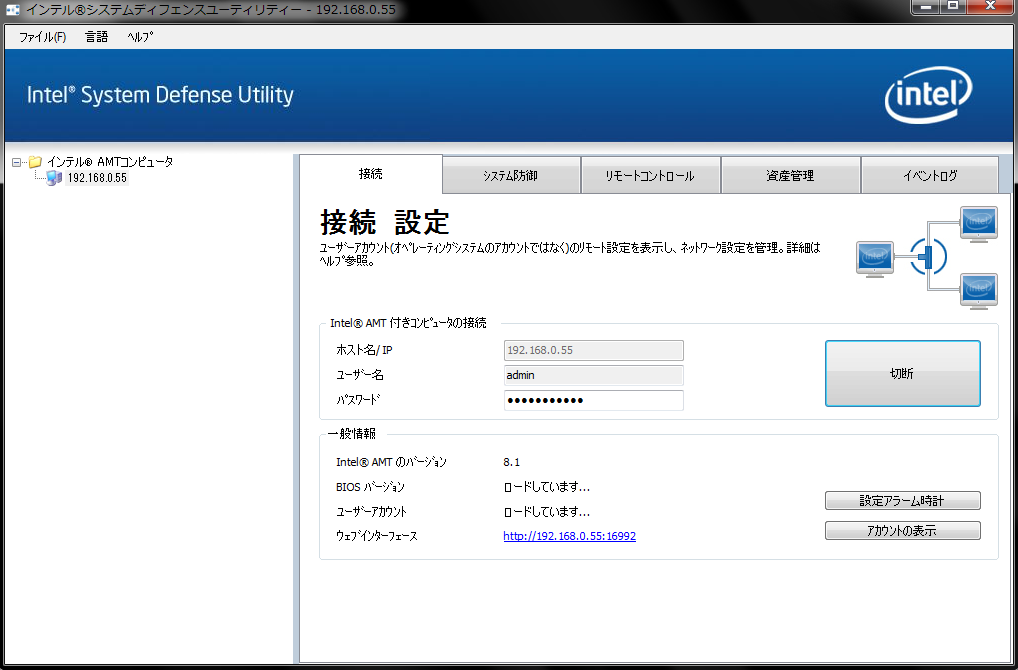The image size is (1018, 670).
Task: Click the 設定アラーム時計 button
Action: (902, 501)
